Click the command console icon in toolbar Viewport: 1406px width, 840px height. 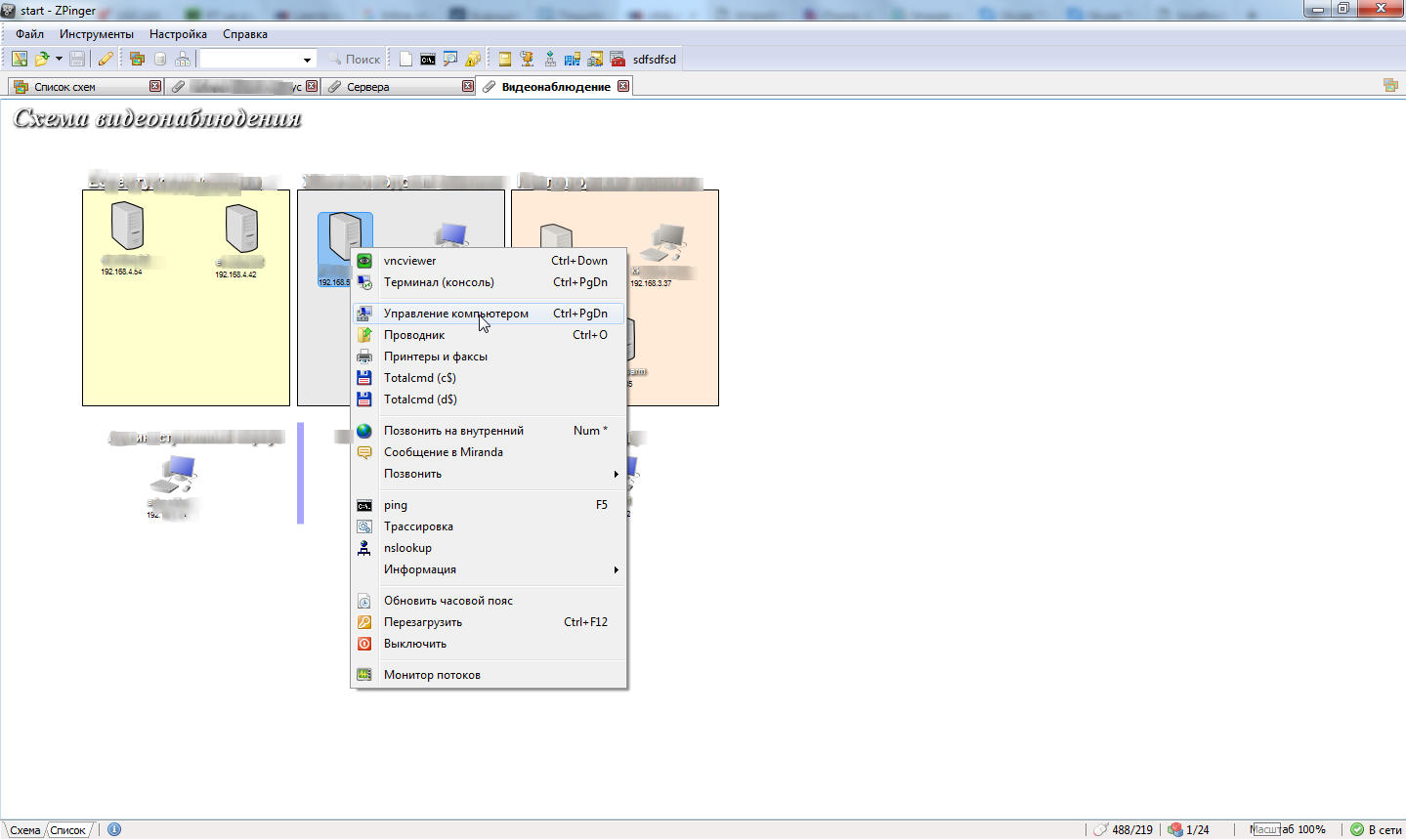(x=428, y=60)
